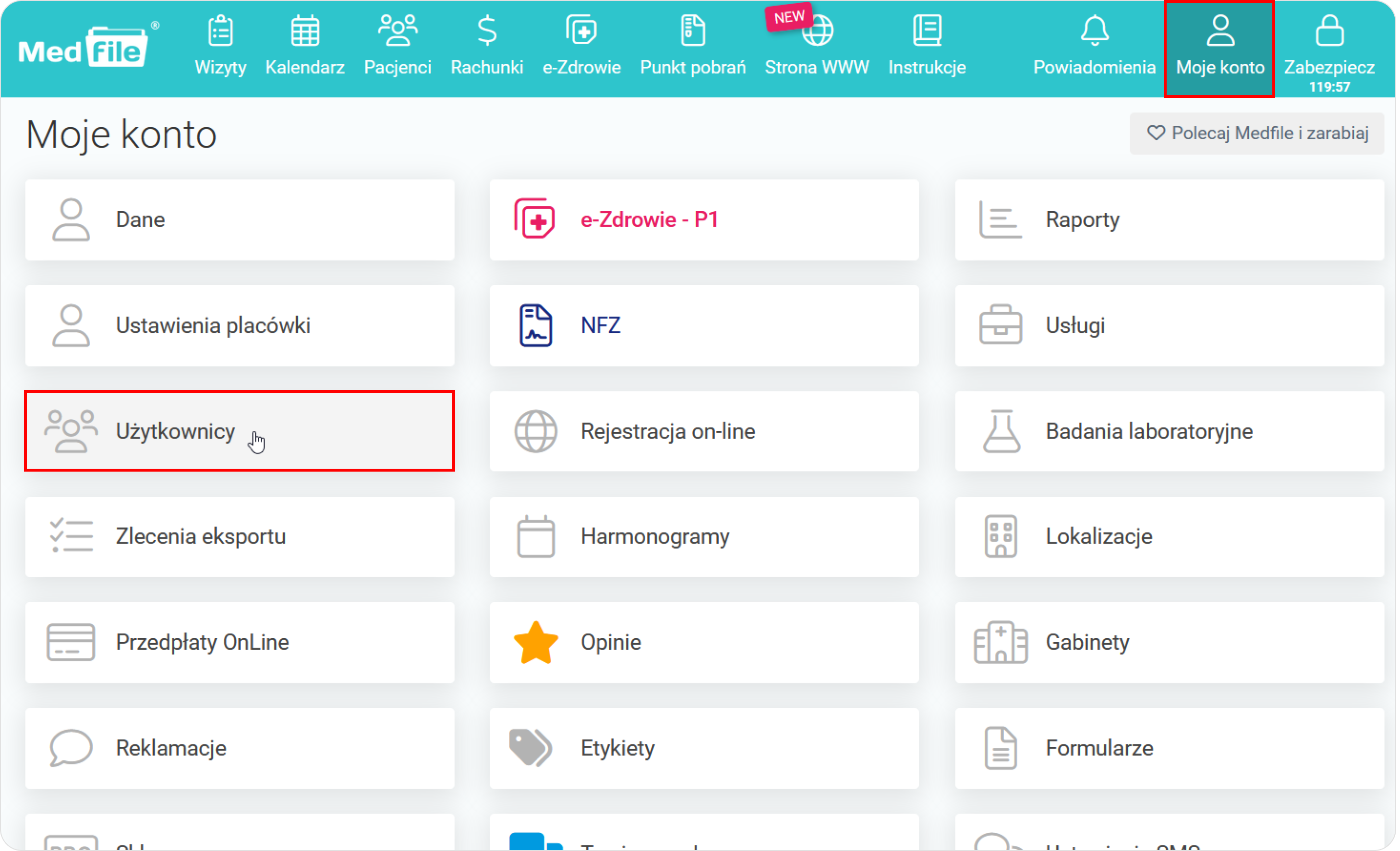
Task: Click the heart icon beside Polecaj Medfile
Action: pyautogui.click(x=1155, y=134)
